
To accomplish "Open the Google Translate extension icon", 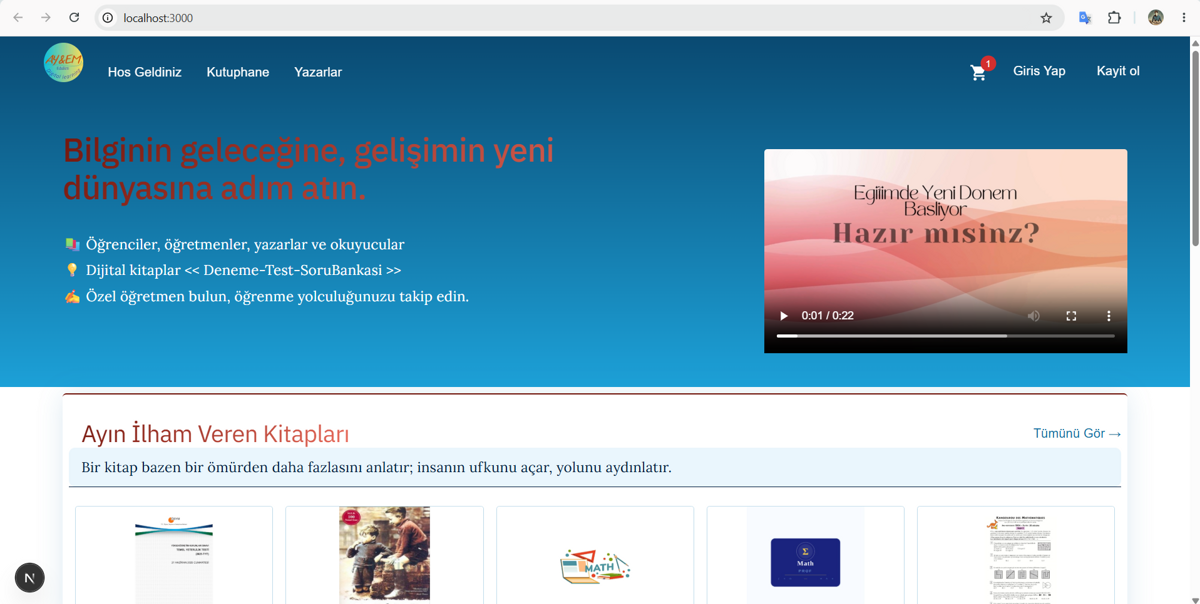I will [x=1085, y=17].
